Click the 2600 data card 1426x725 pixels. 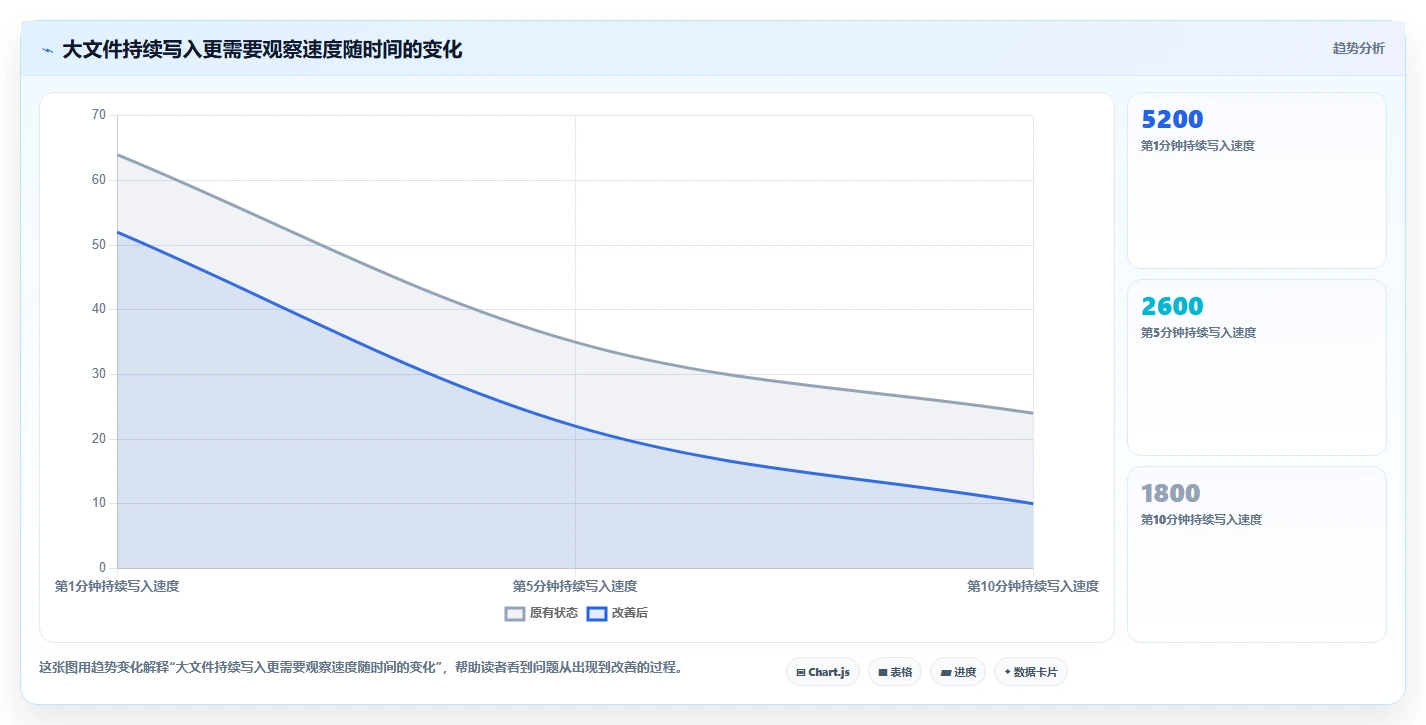tap(1257, 367)
